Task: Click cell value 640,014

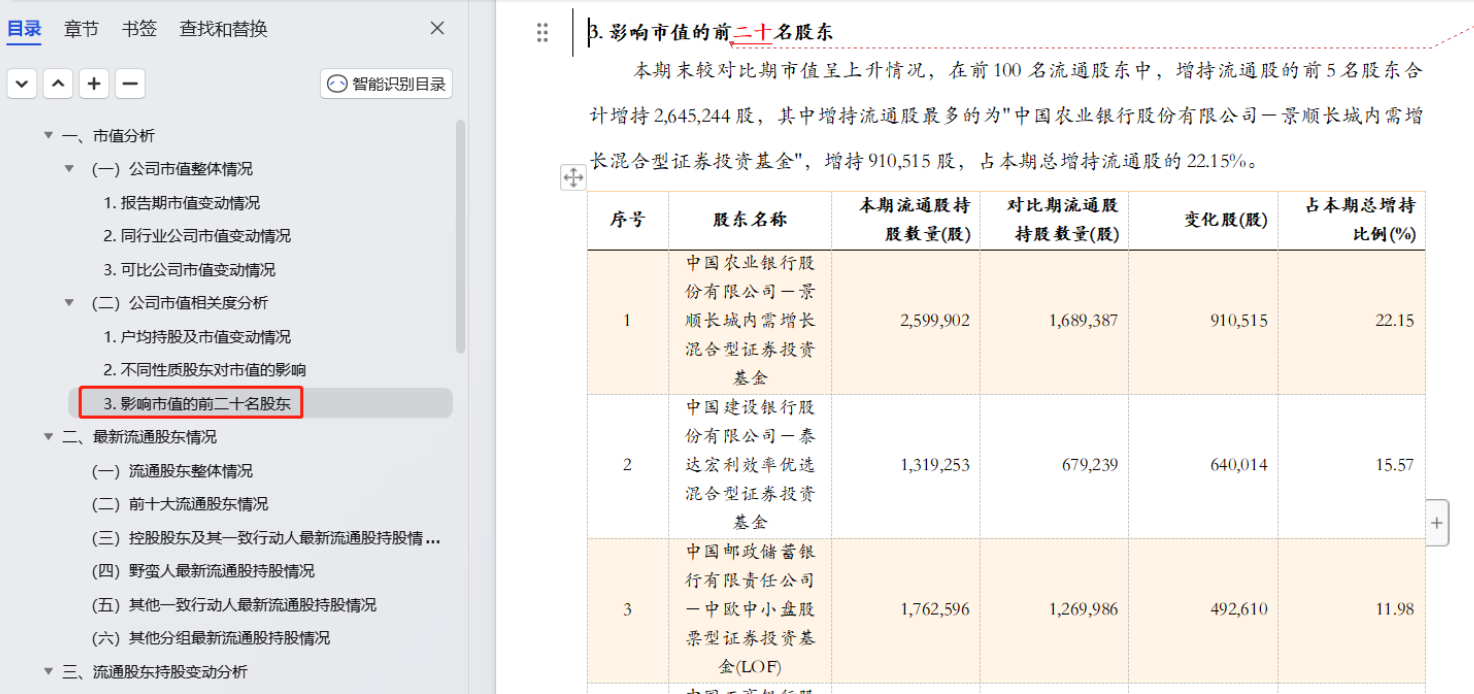Action: (x=1238, y=464)
